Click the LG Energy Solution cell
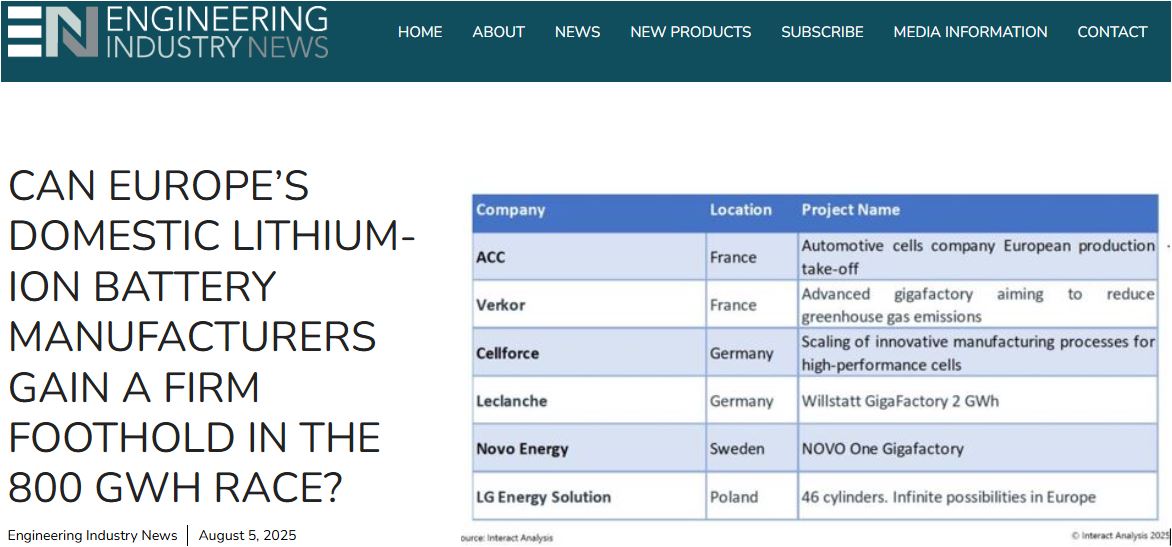Image resolution: width=1172 pixels, height=547 pixels. pyautogui.click(x=589, y=496)
